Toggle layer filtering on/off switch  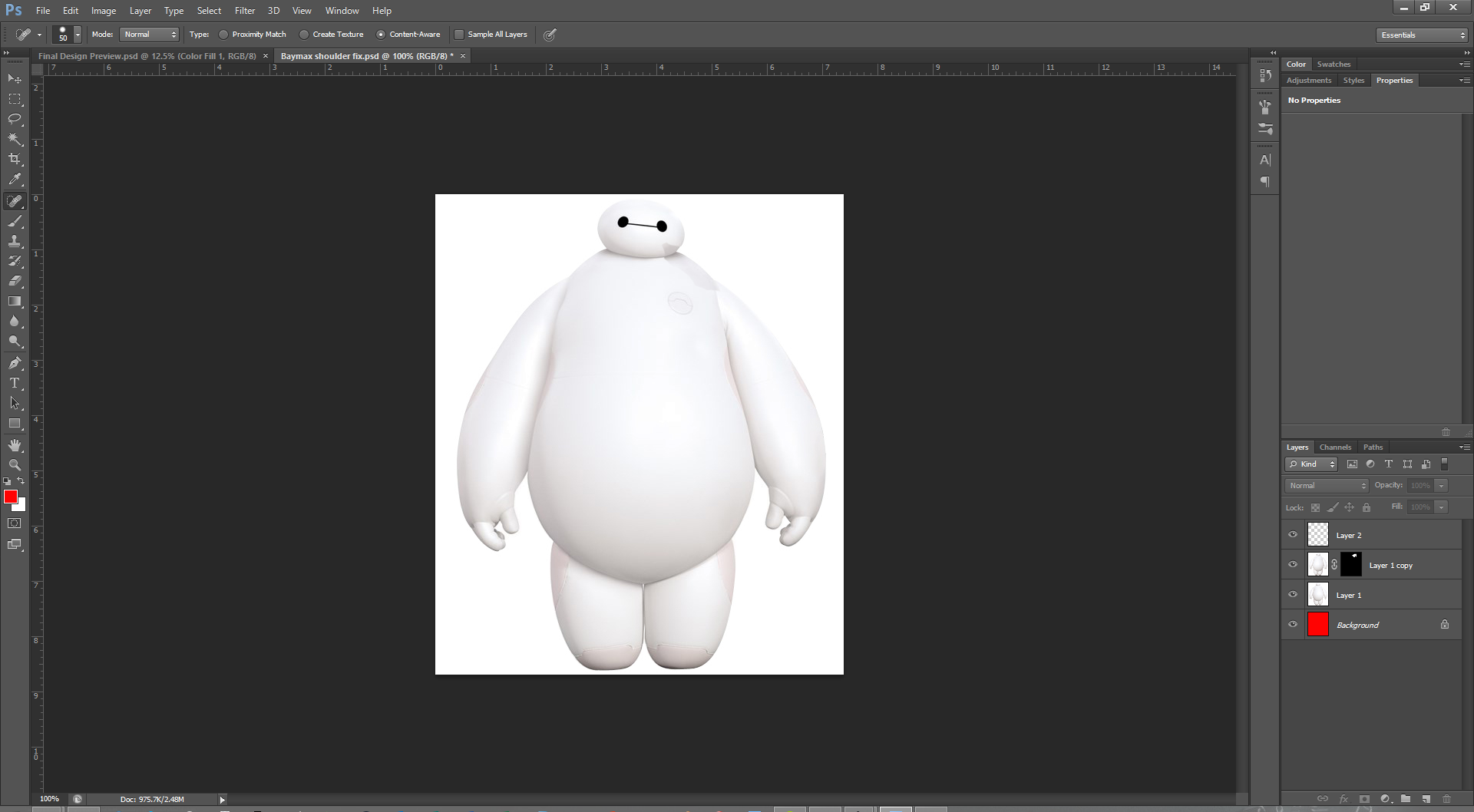1444,464
